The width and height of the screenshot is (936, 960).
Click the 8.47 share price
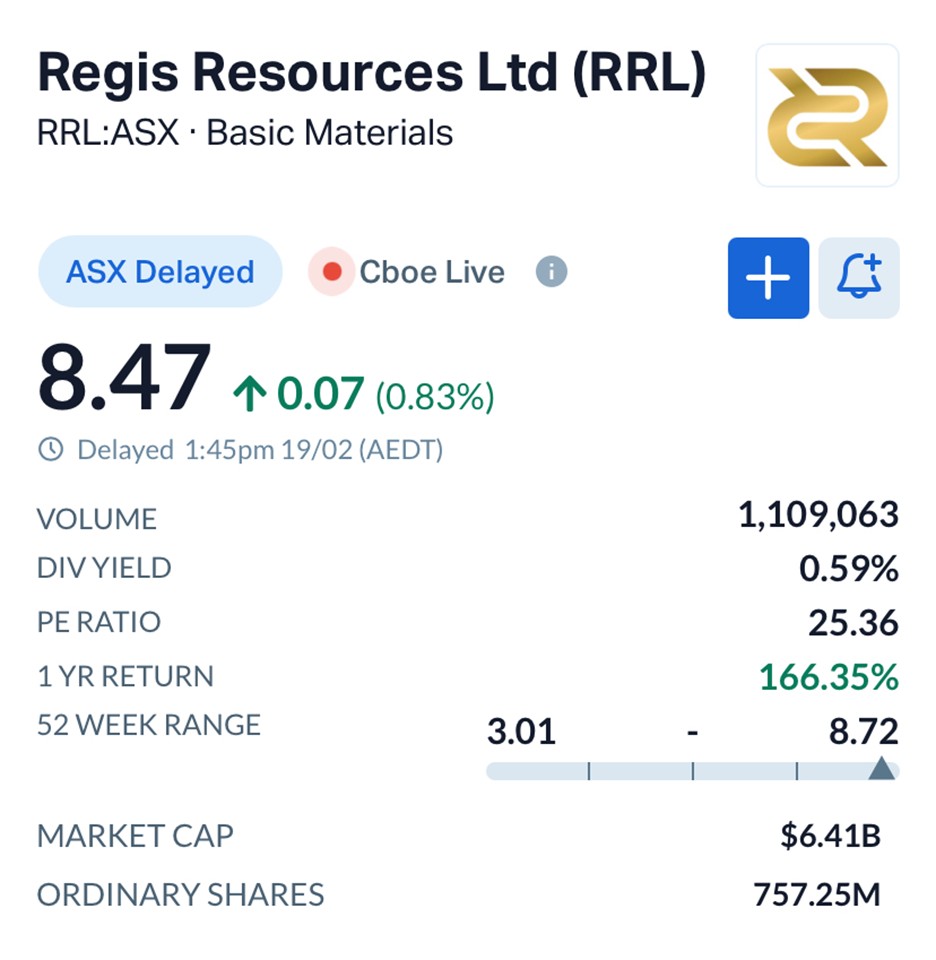(x=124, y=378)
